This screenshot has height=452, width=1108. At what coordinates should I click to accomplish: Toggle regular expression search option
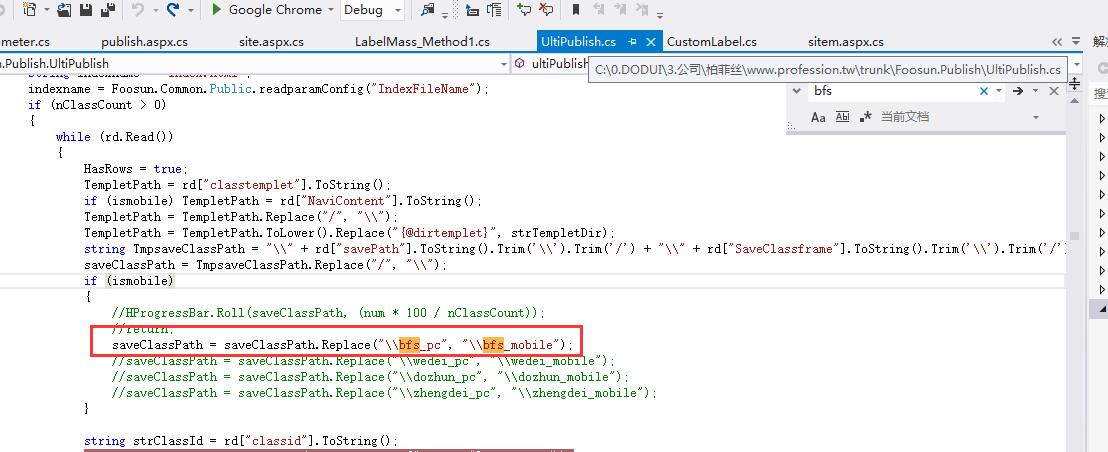[866, 117]
